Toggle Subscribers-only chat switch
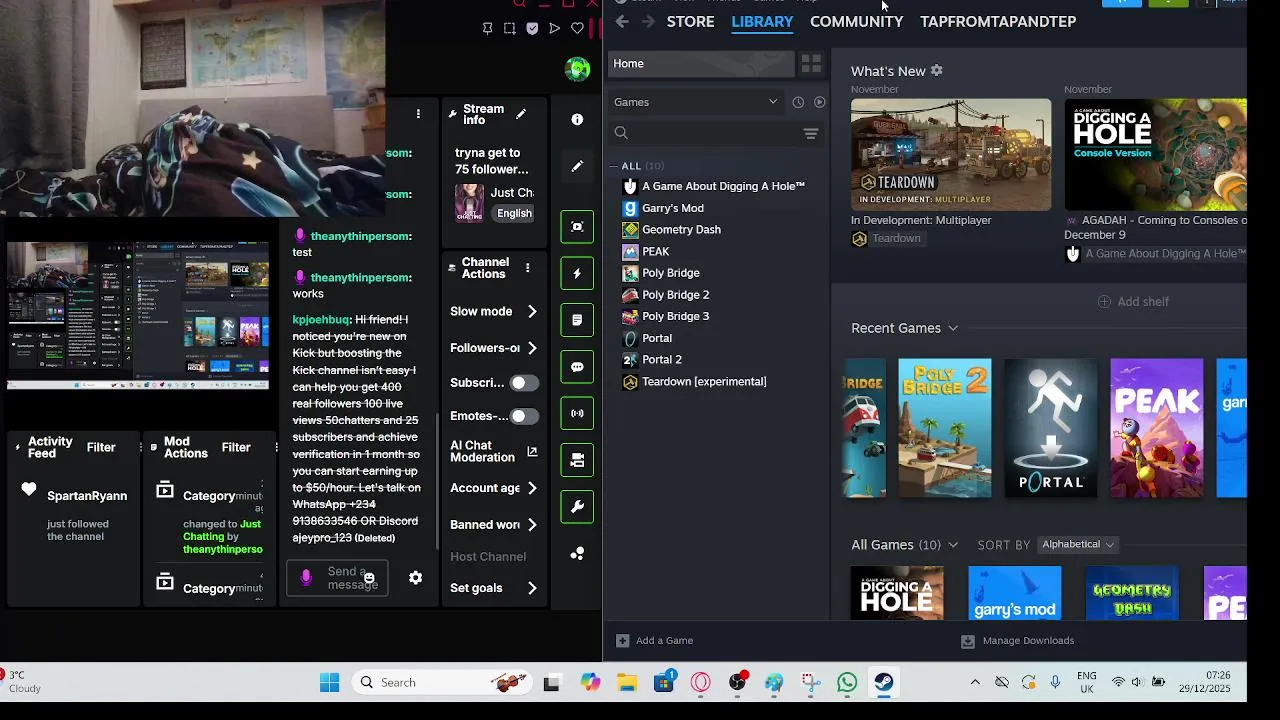 click(x=524, y=383)
